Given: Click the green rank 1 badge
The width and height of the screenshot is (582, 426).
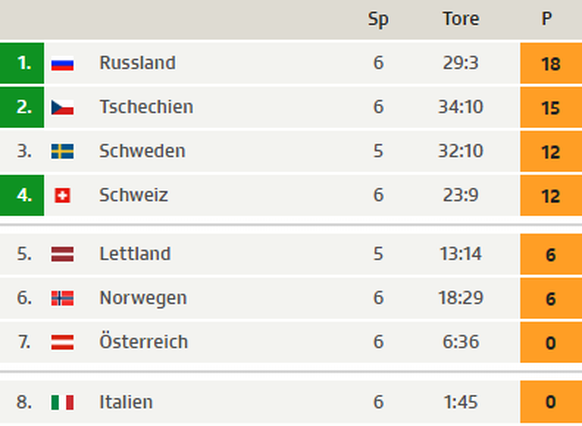Looking at the screenshot, I should [x=22, y=63].
